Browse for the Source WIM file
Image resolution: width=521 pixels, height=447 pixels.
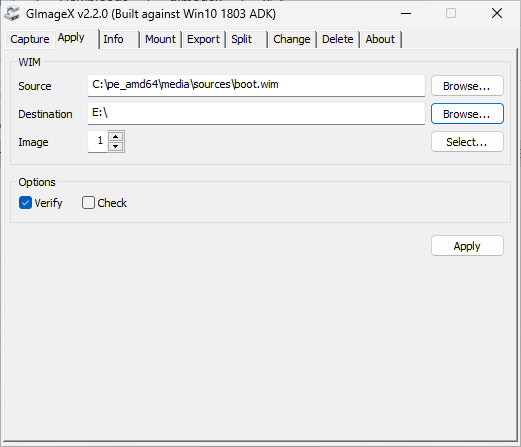coord(467,86)
